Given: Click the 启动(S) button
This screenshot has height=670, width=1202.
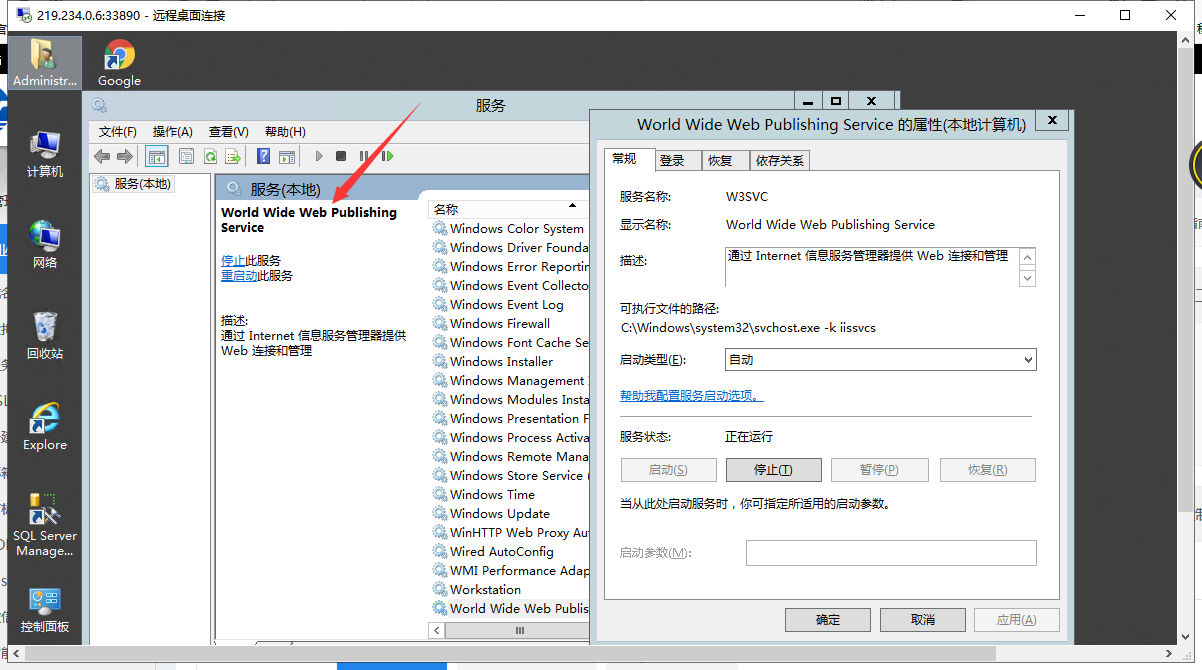Looking at the screenshot, I should [x=668, y=470].
